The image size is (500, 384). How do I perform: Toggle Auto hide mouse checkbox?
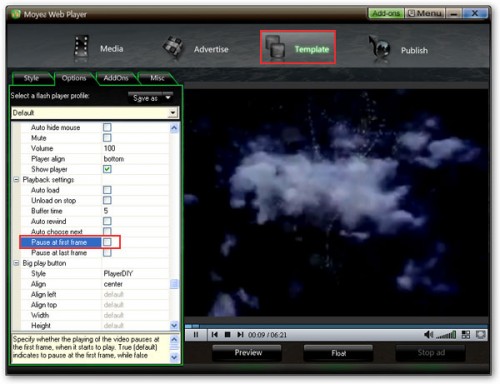coord(107,127)
